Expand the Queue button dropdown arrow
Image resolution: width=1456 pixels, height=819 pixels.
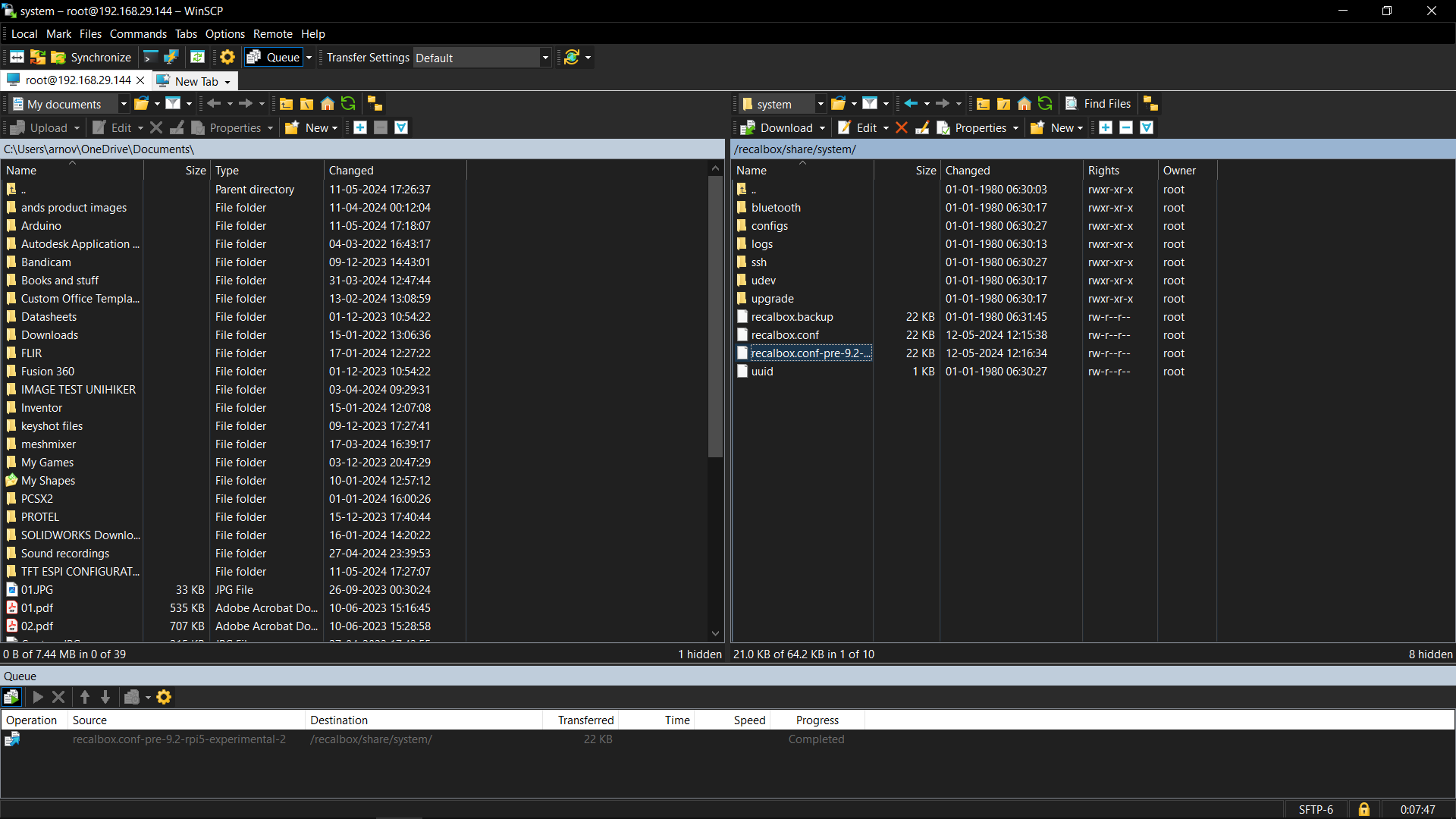click(309, 58)
